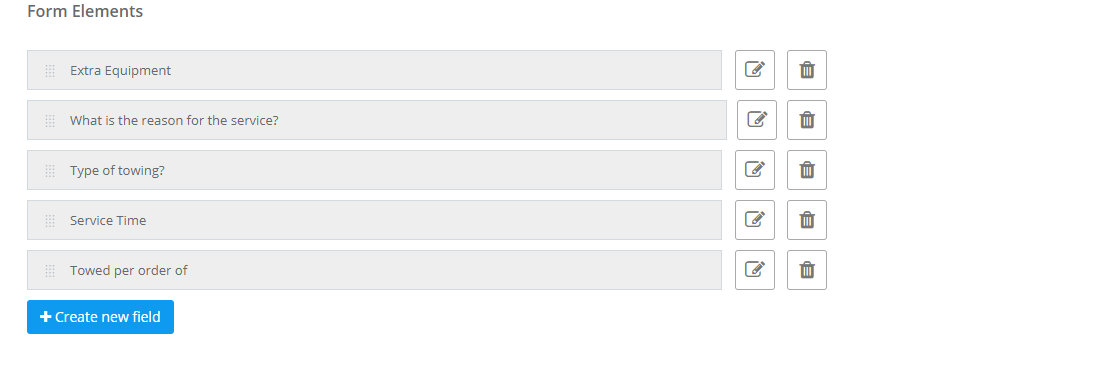Viewport: 1100px width, 389px height.
Task: Click drag handle beside reason for service
Action: [50, 121]
